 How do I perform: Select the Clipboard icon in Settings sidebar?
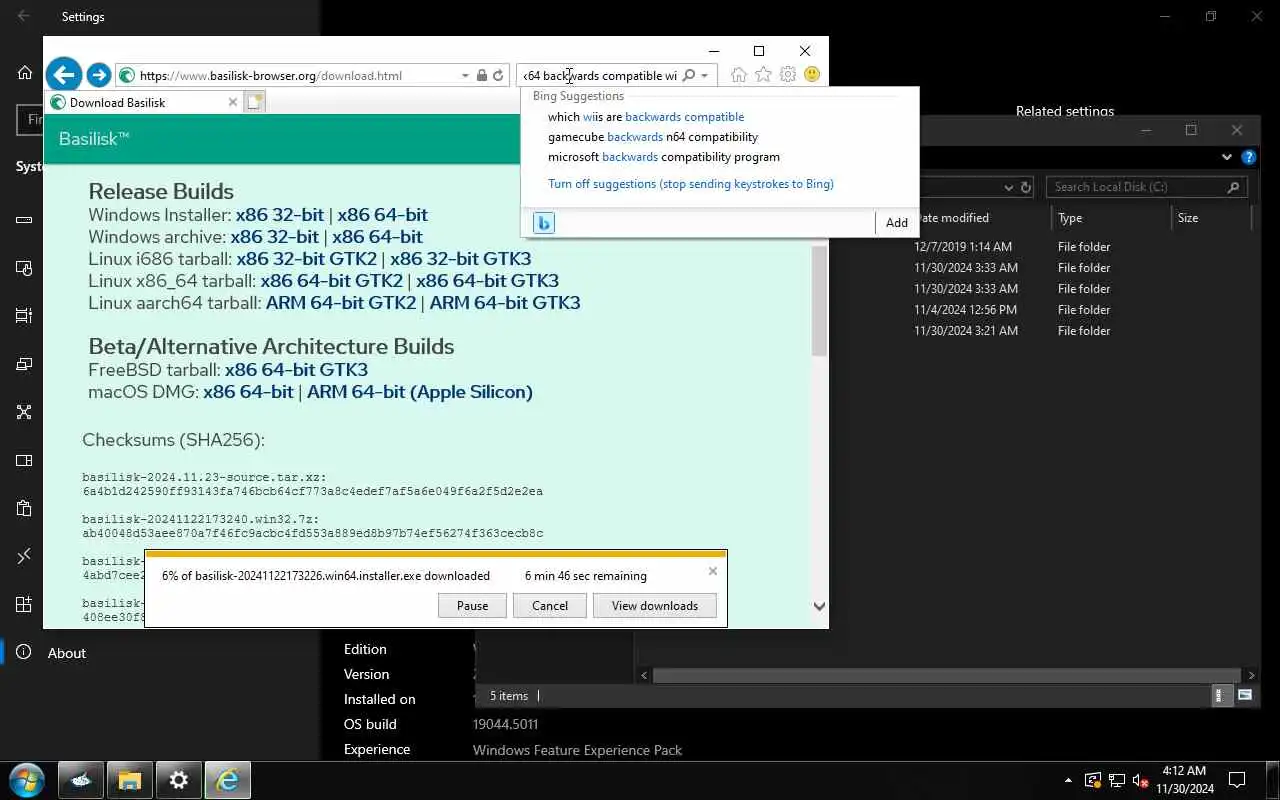click(24, 508)
